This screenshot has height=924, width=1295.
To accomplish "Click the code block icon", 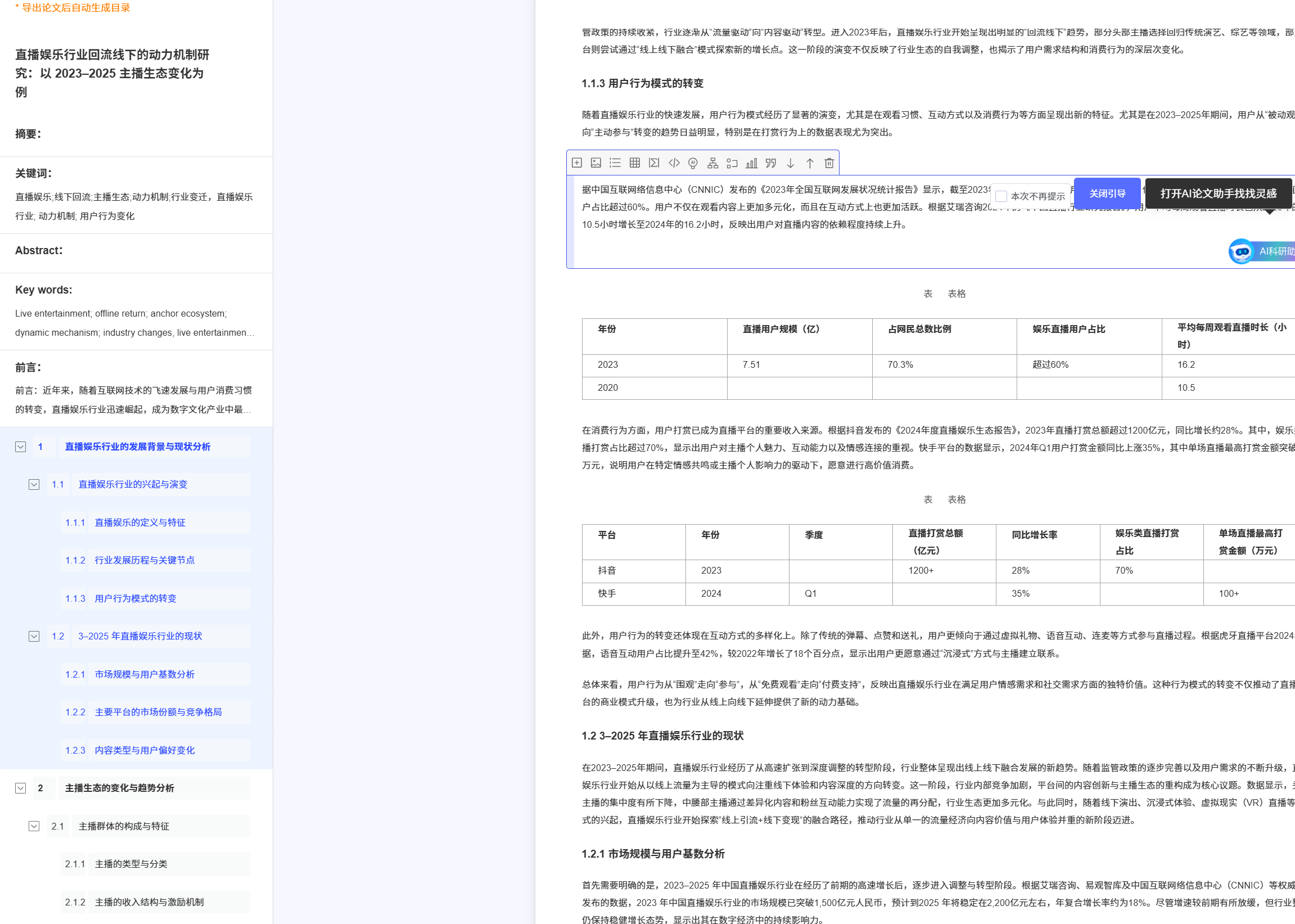I will pyautogui.click(x=674, y=163).
